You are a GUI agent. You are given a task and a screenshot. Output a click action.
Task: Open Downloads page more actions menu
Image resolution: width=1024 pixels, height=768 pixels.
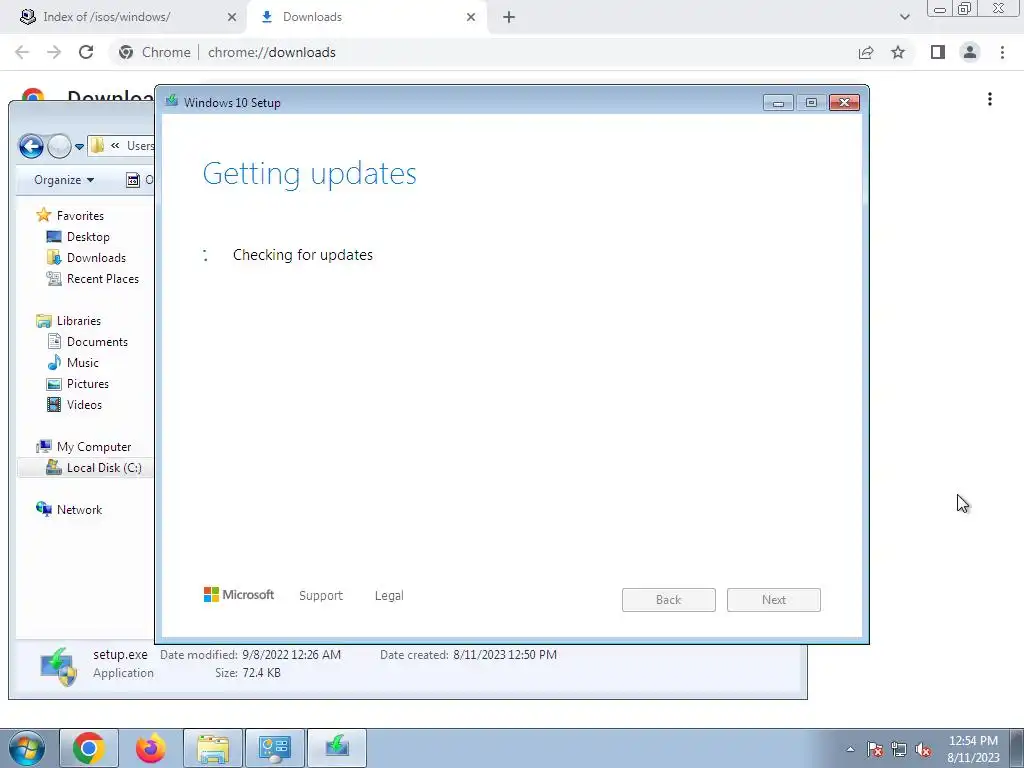990,99
